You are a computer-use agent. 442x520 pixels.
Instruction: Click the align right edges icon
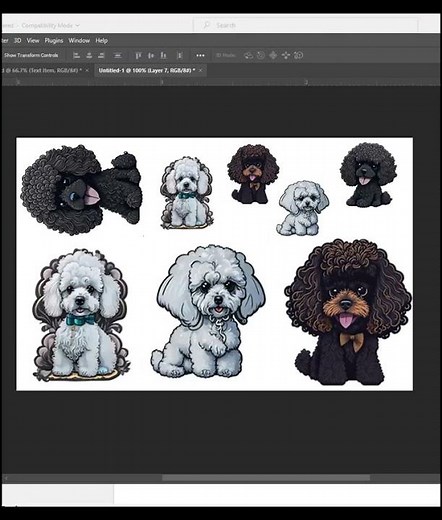coord(101,55)
